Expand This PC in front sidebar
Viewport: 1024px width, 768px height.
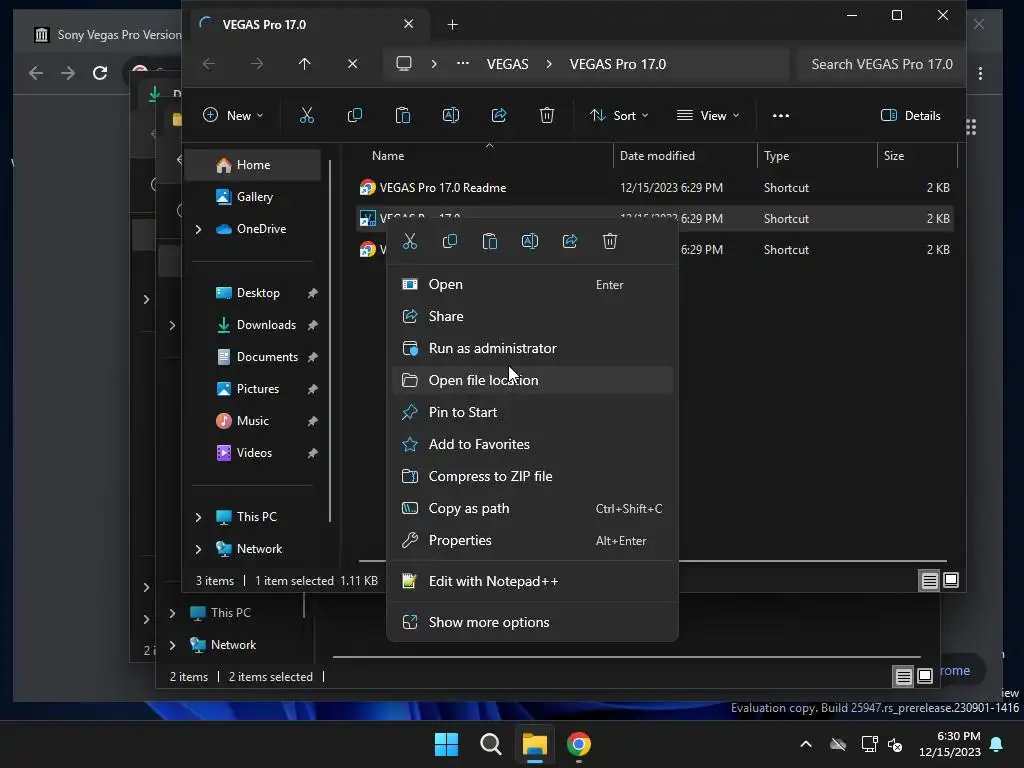(199, 517)
